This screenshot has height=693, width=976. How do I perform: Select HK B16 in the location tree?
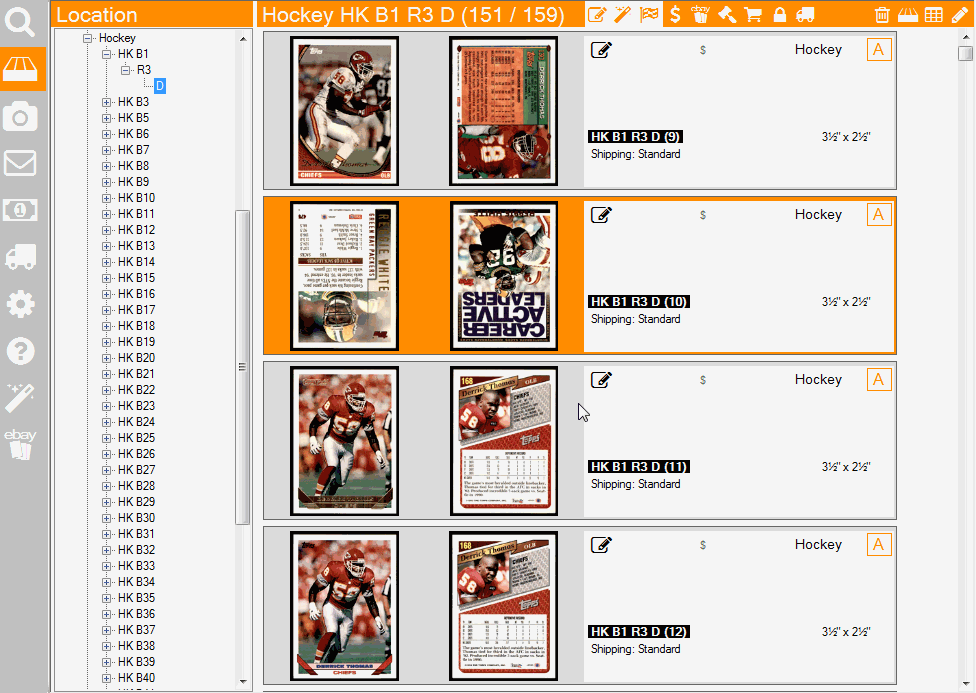point(136,294)
